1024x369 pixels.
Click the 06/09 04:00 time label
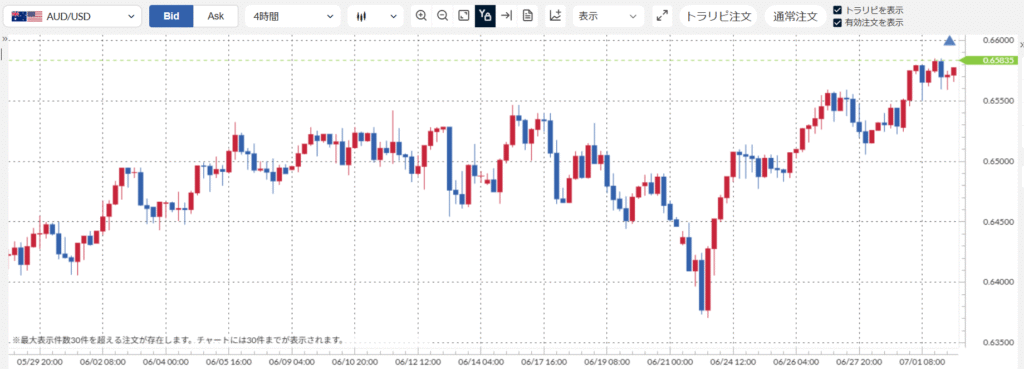tap(293, 361)
